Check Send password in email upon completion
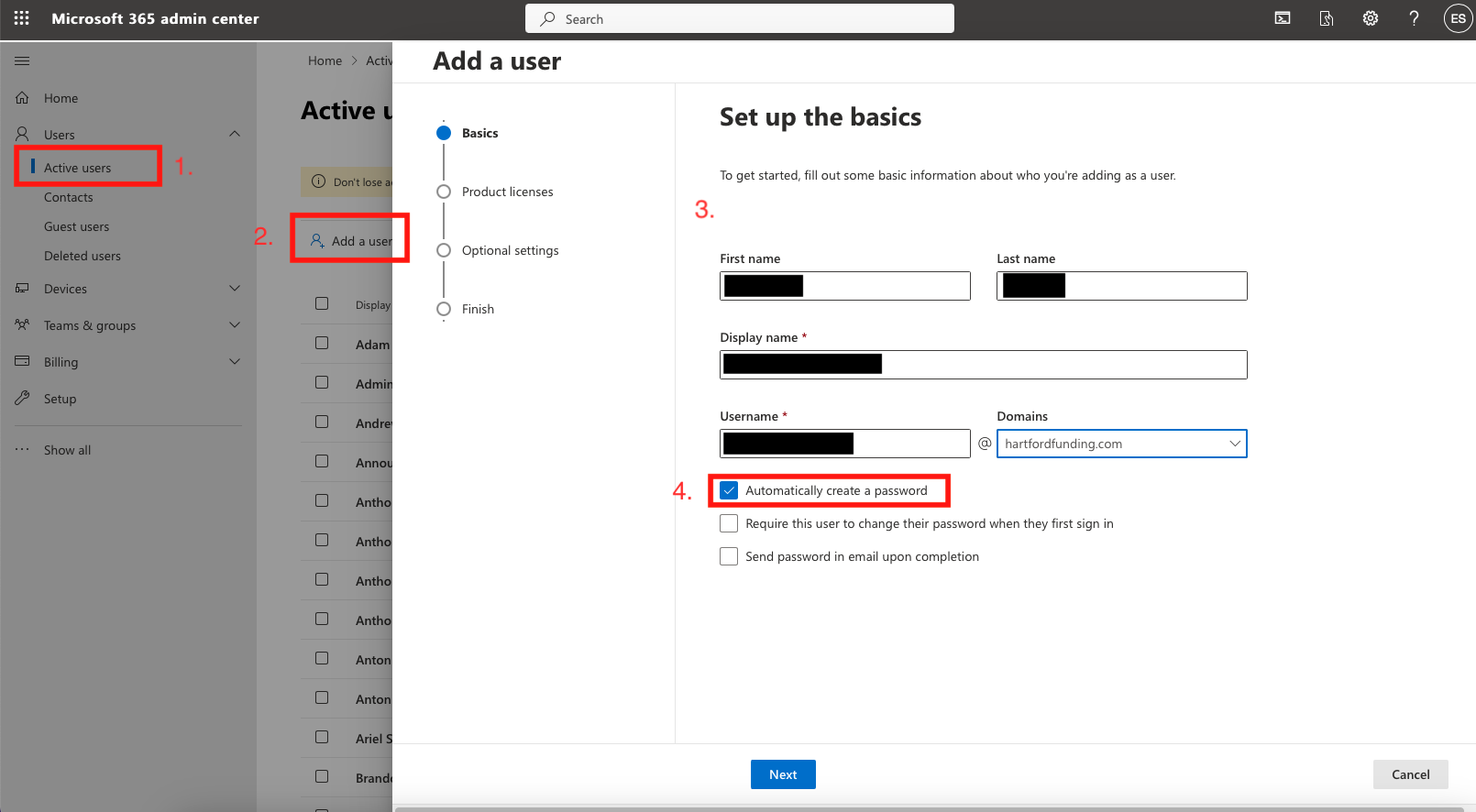Screen dimensions: 1476x812 [729, 556]
